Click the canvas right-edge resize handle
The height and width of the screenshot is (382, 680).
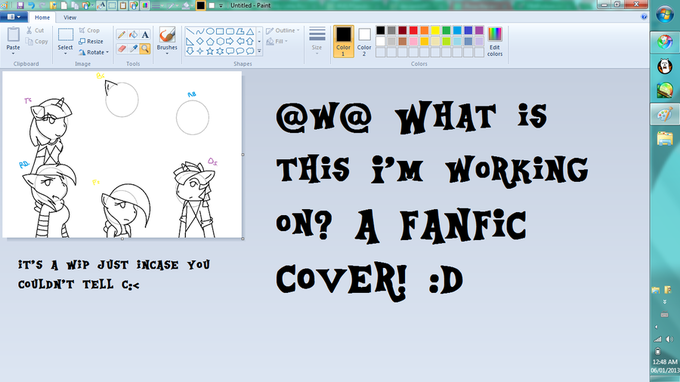pyautogui.click(x=243, y=154)
